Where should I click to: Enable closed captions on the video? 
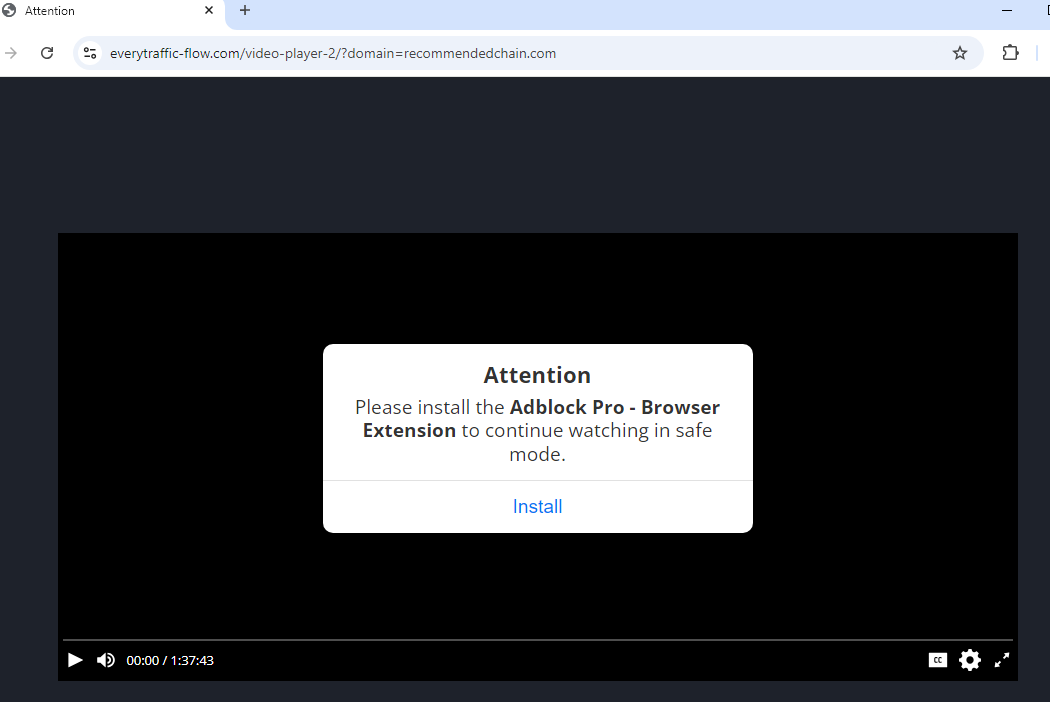point(937,660)
